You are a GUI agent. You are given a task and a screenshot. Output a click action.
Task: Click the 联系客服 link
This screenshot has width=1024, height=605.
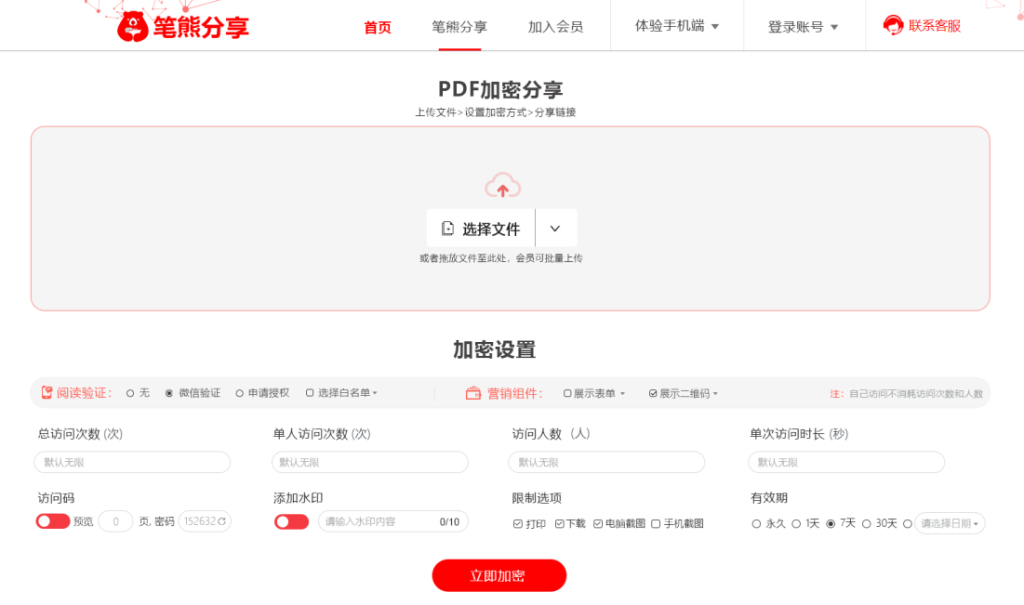935,25
